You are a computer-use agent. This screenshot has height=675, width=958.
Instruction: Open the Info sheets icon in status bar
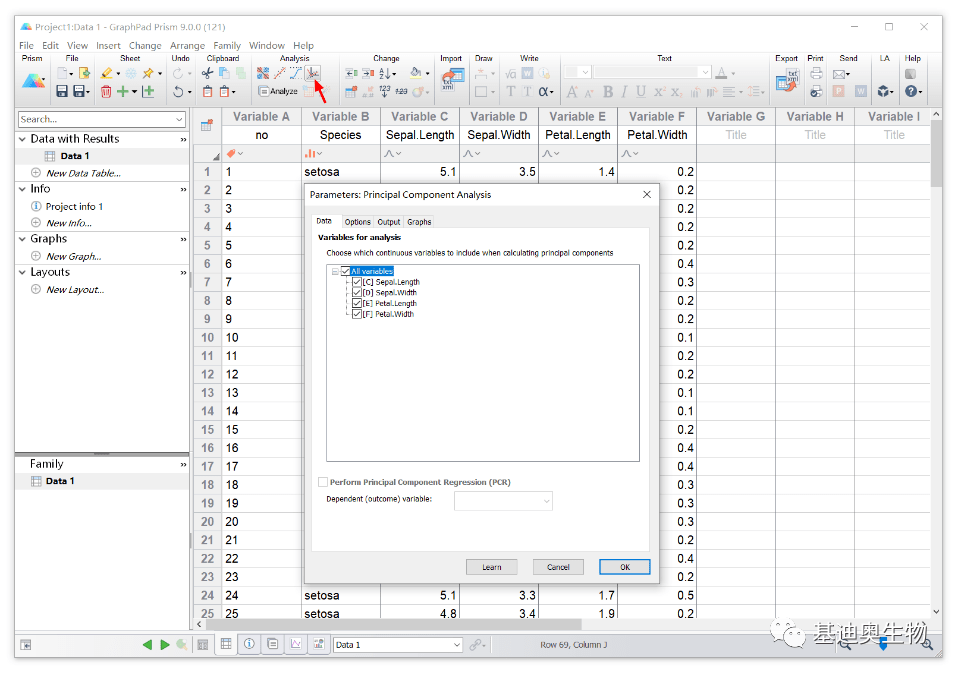tap(249, 645)
